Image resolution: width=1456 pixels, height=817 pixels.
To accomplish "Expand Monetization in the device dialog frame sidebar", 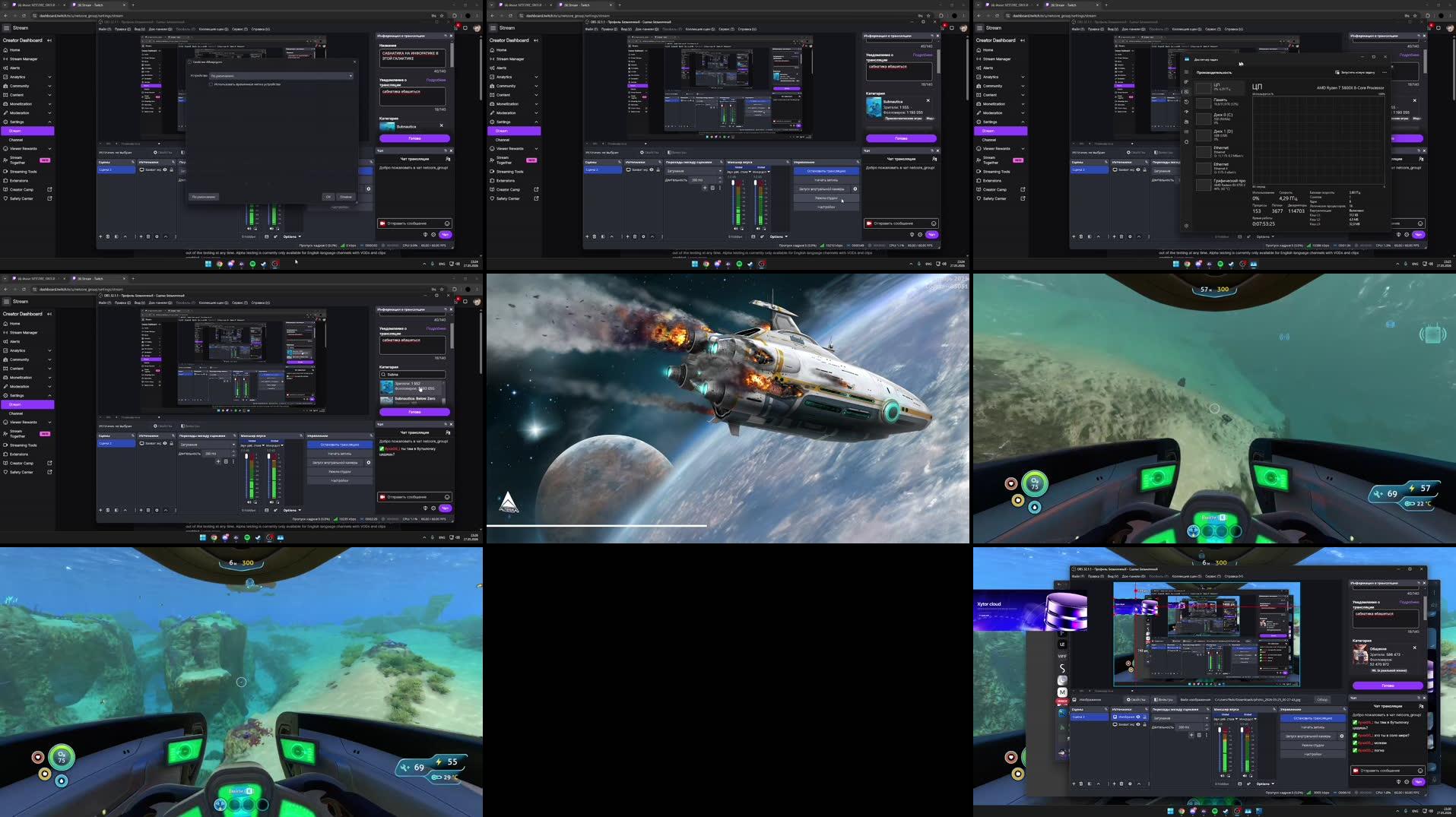I will [49, 104].
